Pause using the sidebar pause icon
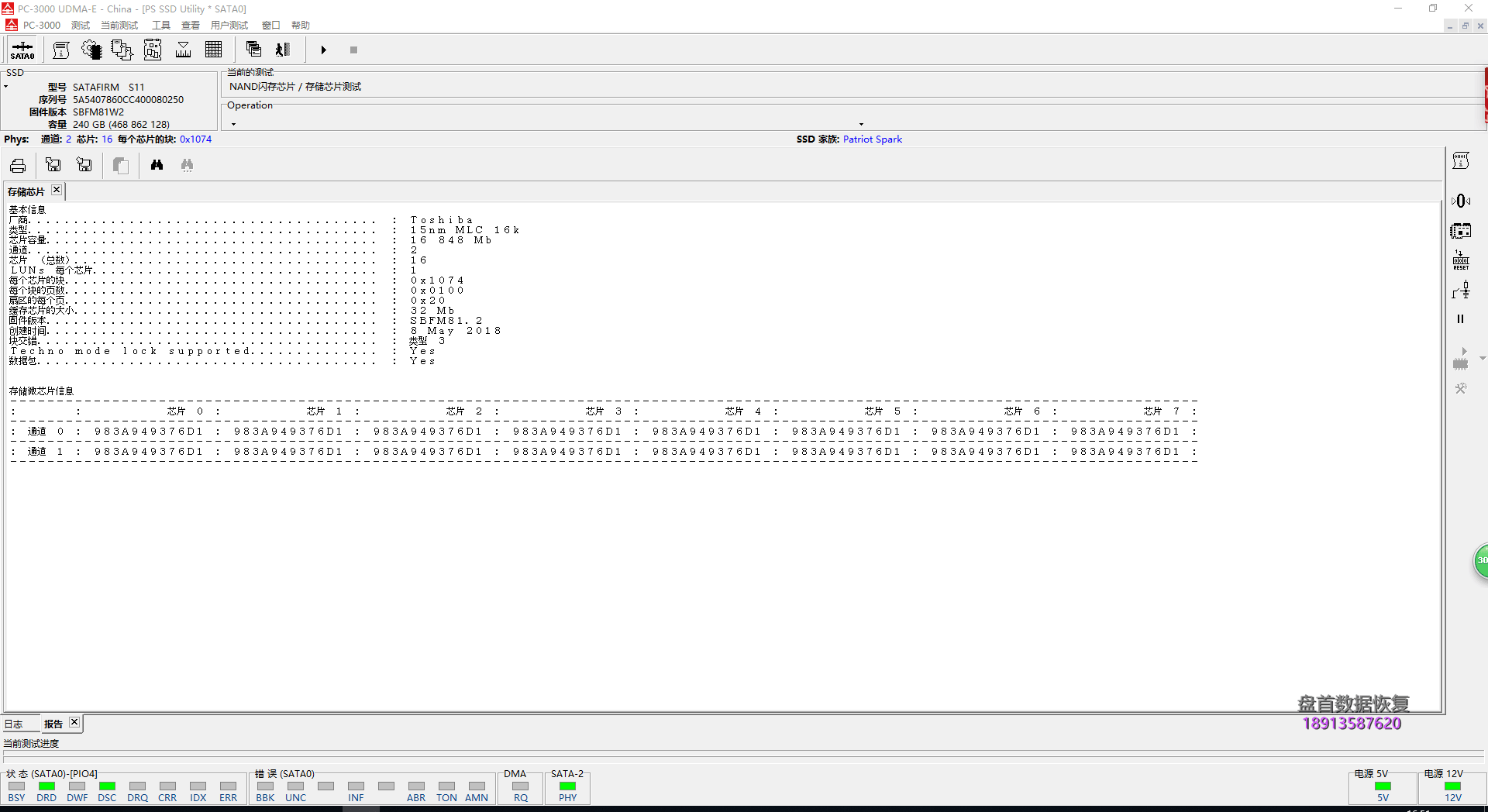The width and height of the screenshot is (1488, 812). tap(1461, 319)
